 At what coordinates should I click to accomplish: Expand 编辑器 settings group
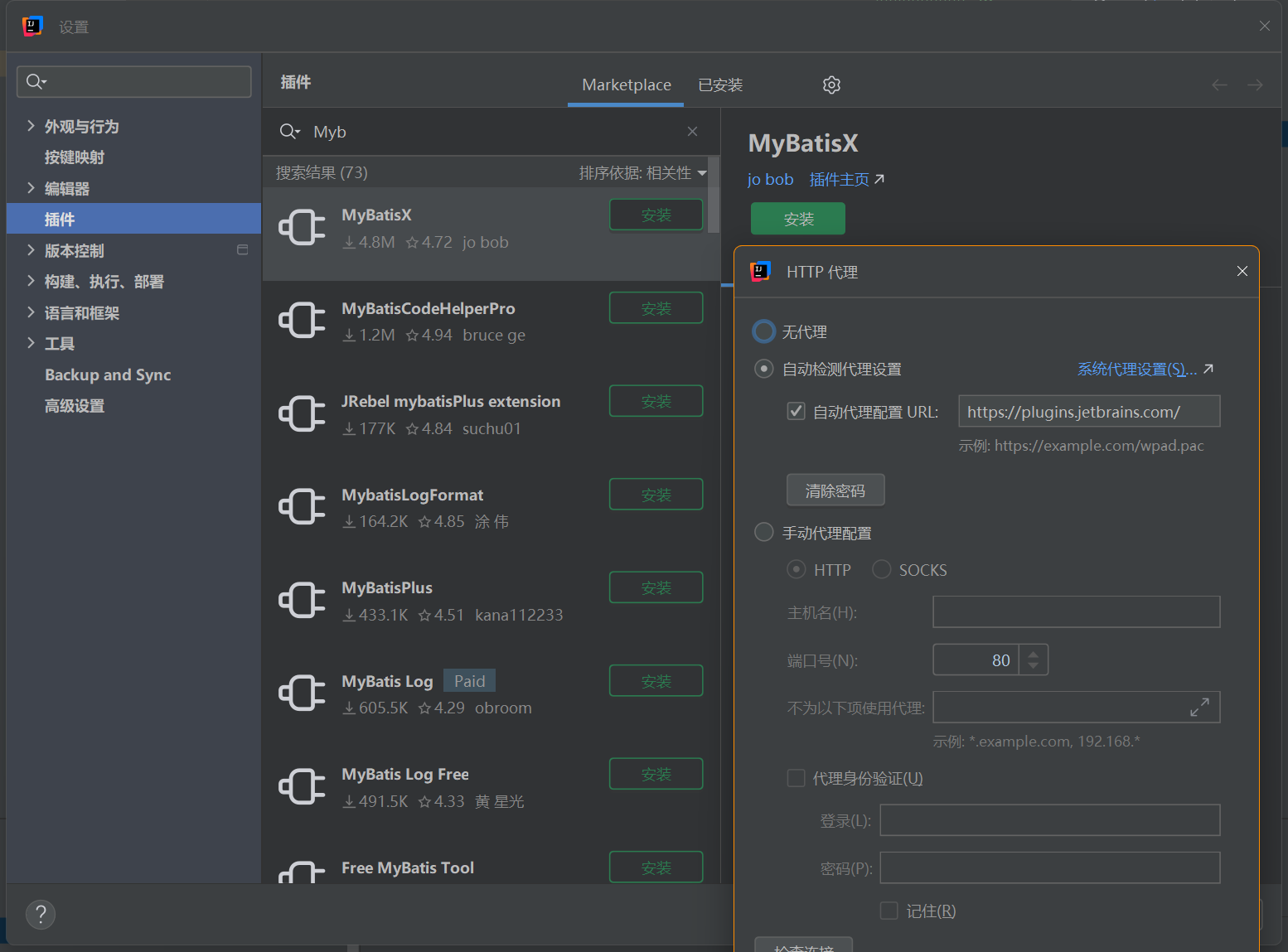click(31, 188)
